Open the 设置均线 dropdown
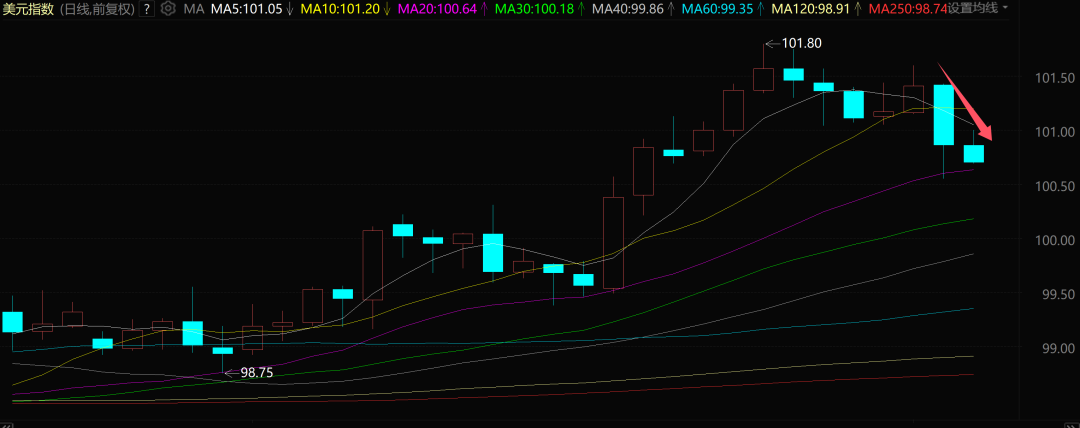 point(977,9)
